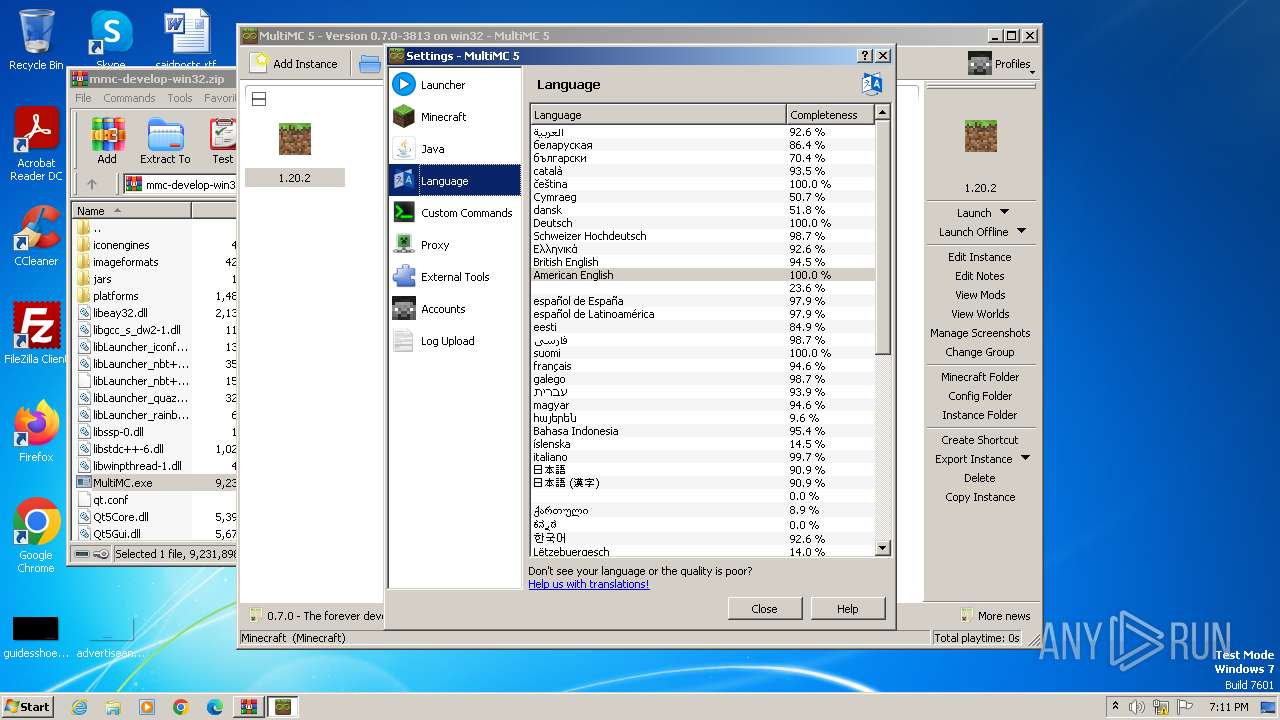This screenshot has height=720, width=1280.
Task: Open Minecraft settings page
Action: tap(454, 117)
